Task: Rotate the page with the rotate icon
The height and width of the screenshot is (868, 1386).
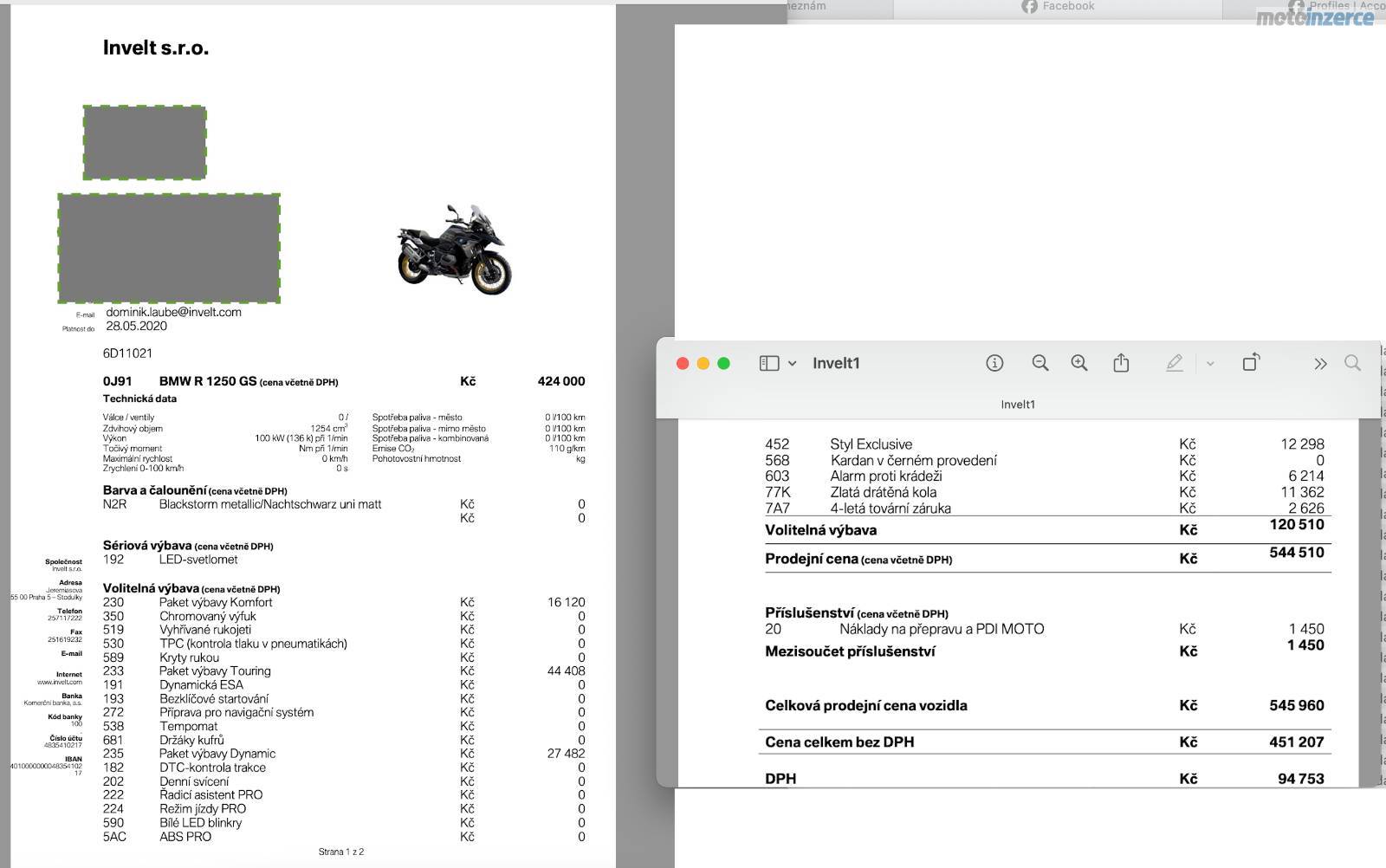Action: pos(1251,363)
